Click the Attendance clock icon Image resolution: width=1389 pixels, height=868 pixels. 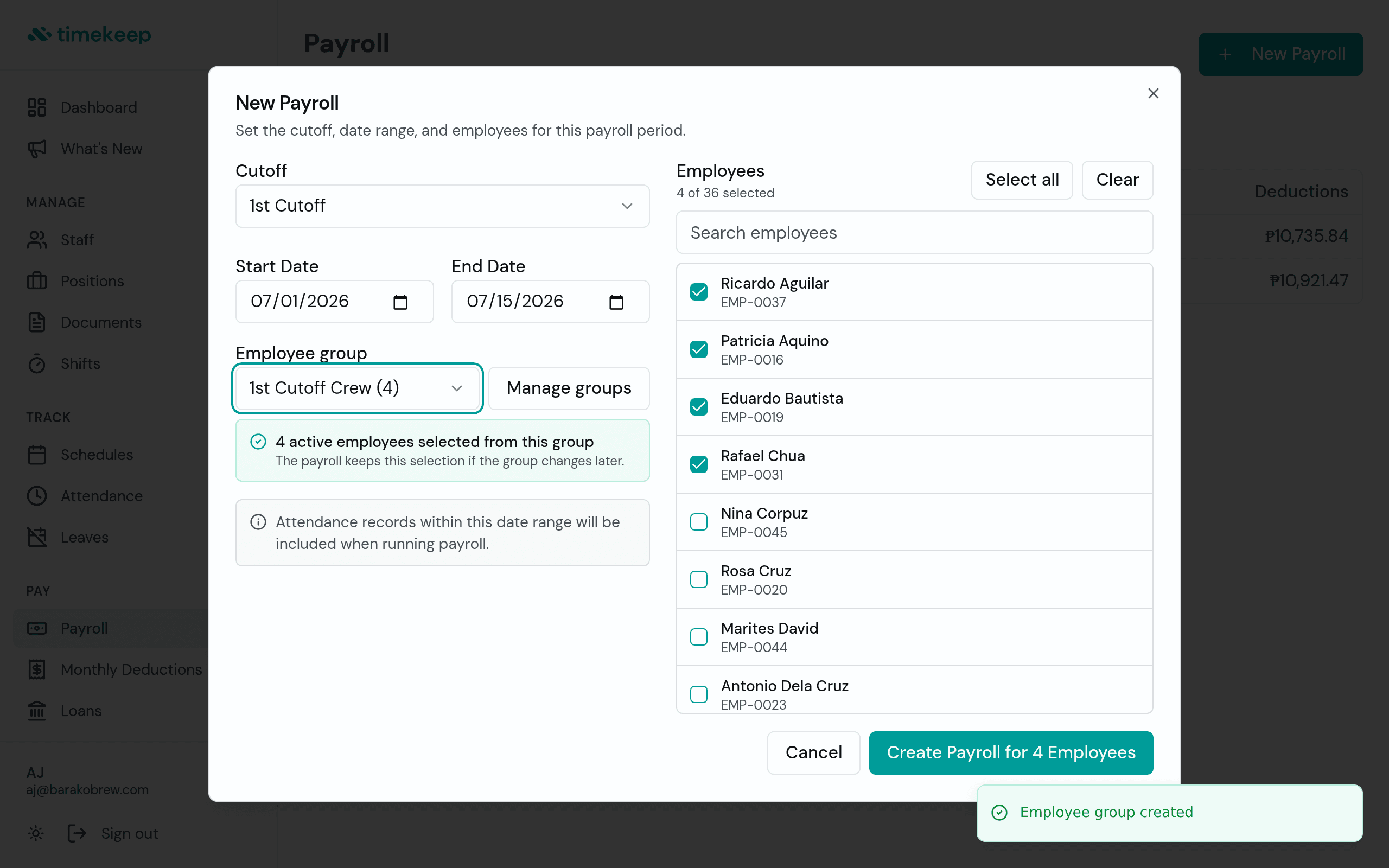point(37,496)
